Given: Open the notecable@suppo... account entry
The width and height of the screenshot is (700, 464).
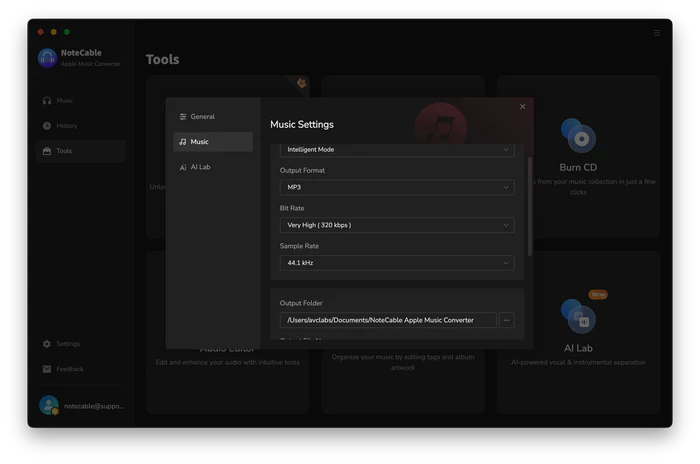Looking at the screenshot, I should [x=94, y=406].
